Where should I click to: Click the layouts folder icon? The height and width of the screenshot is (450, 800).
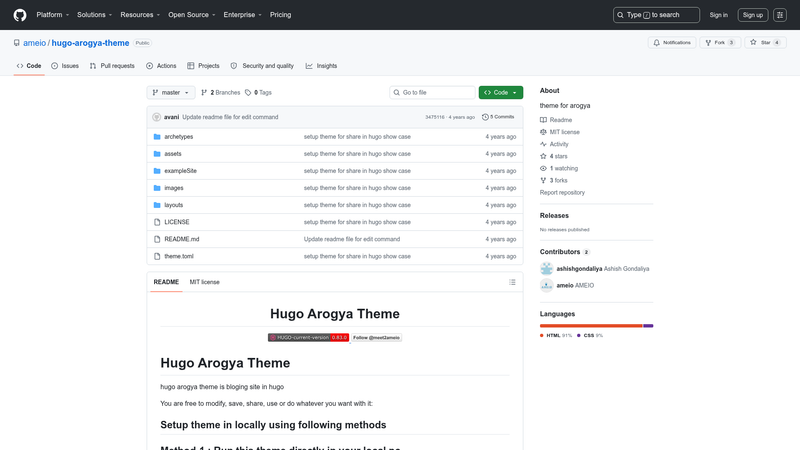tap(157, 205)
